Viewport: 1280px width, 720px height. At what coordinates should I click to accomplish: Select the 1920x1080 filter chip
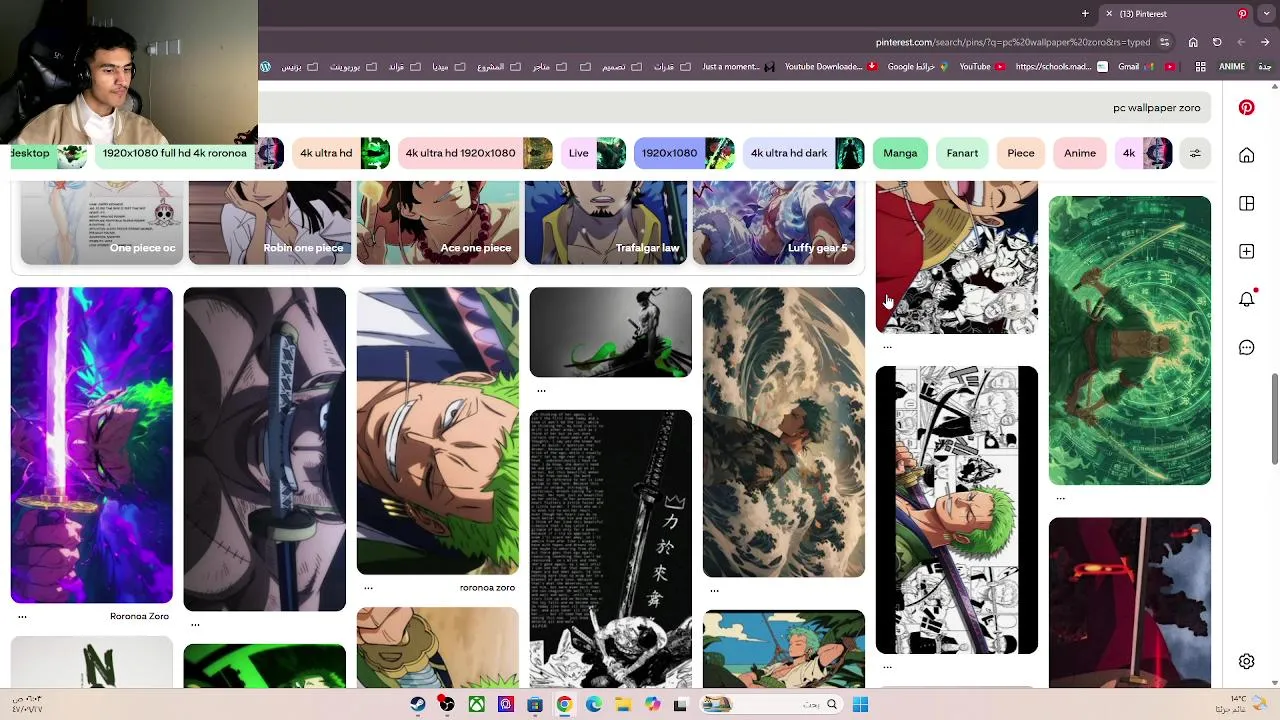click(684, 153)
